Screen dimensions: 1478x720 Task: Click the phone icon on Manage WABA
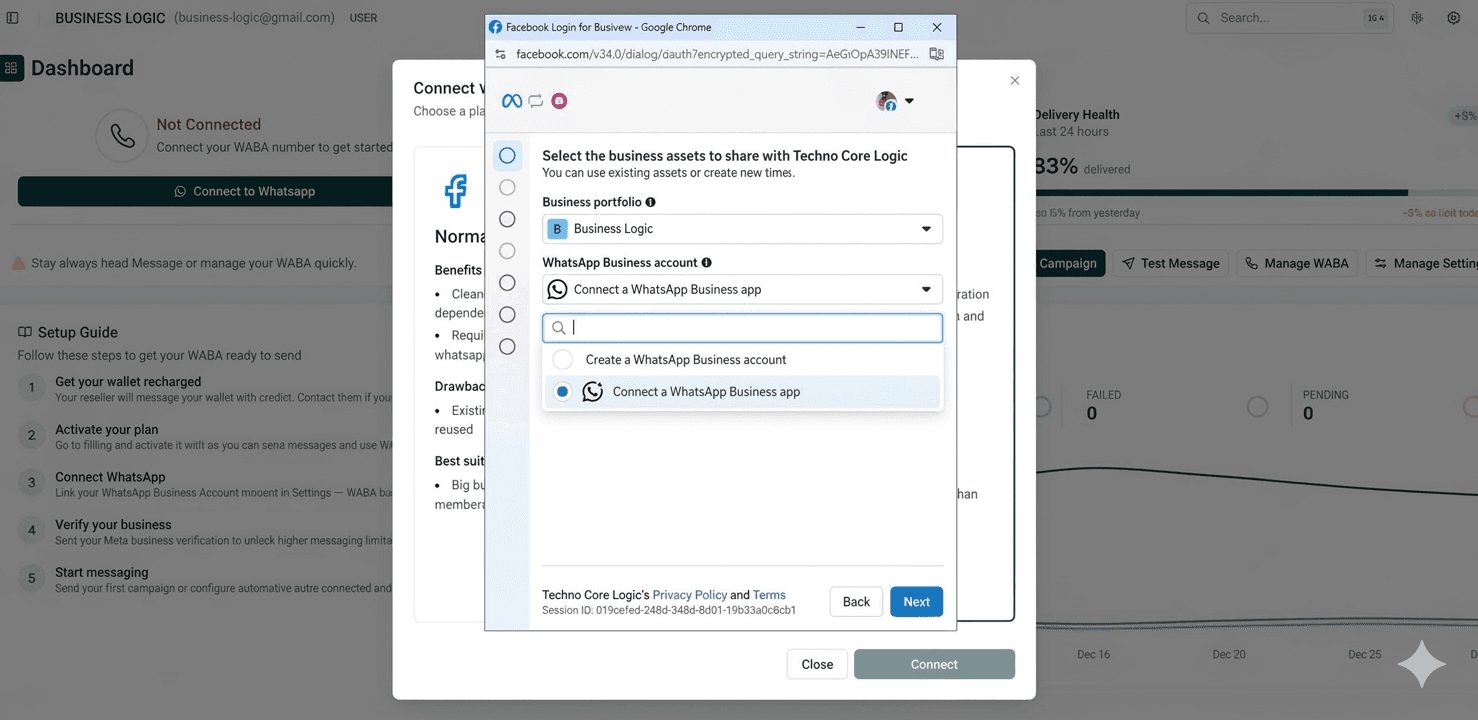pyautogui.click(x=1251, y=264)
